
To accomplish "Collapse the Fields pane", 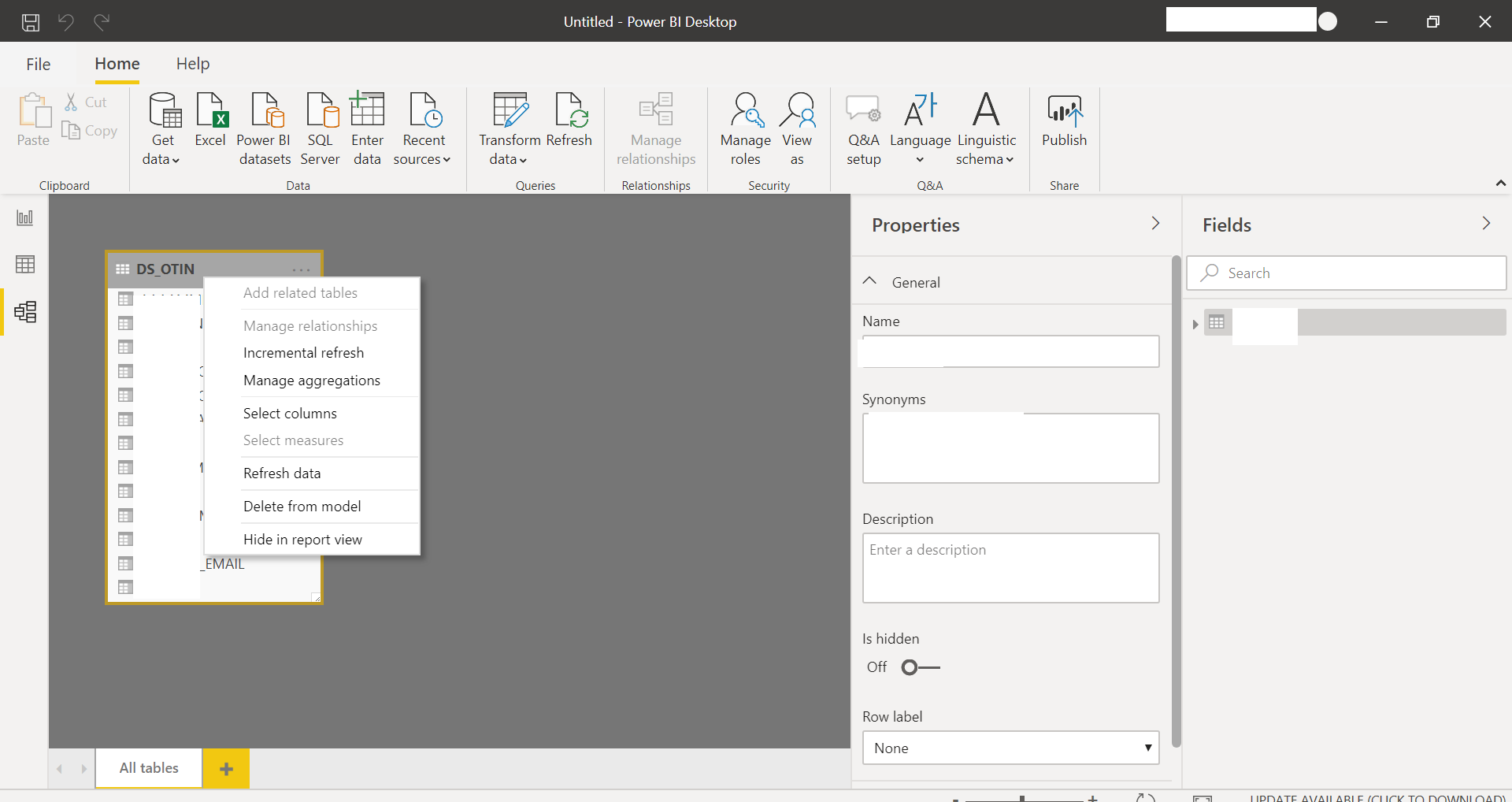I will click(x=1486, y=224).
